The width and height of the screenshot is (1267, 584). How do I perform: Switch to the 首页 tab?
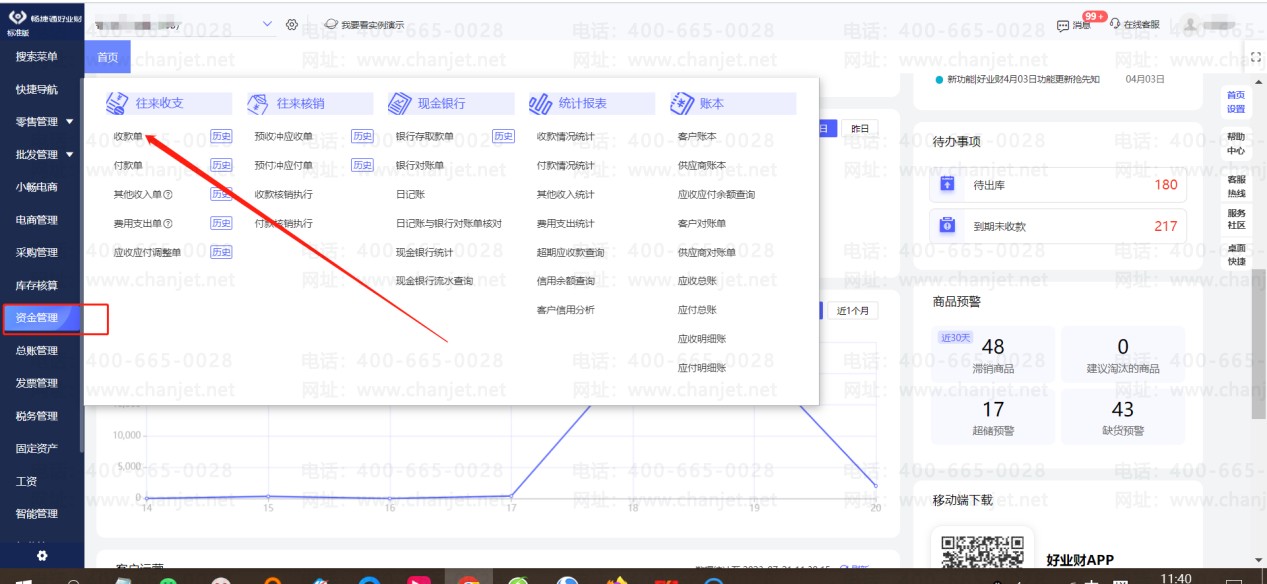coord(107,57)
